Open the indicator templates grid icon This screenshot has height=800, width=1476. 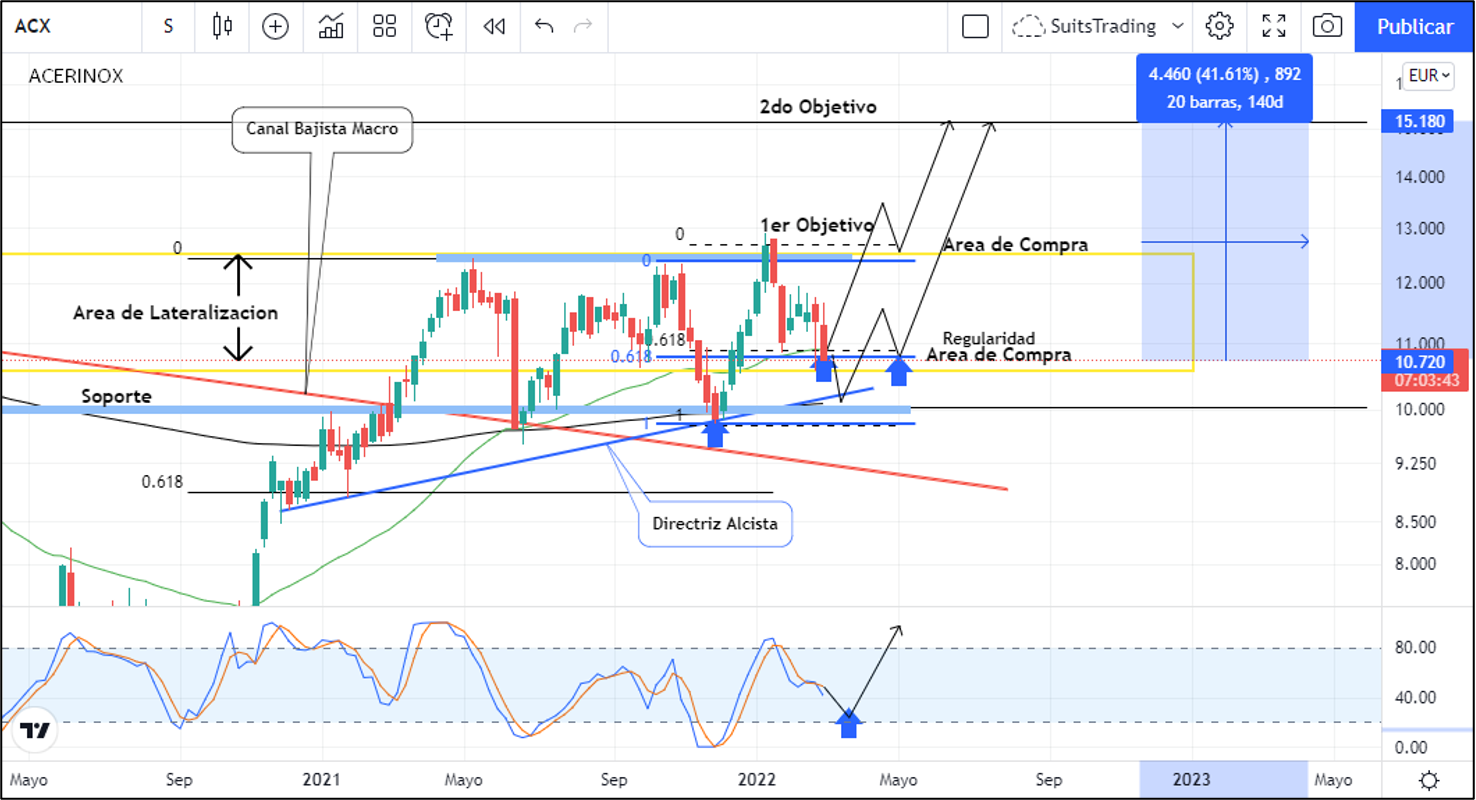(x=384, y=27)
